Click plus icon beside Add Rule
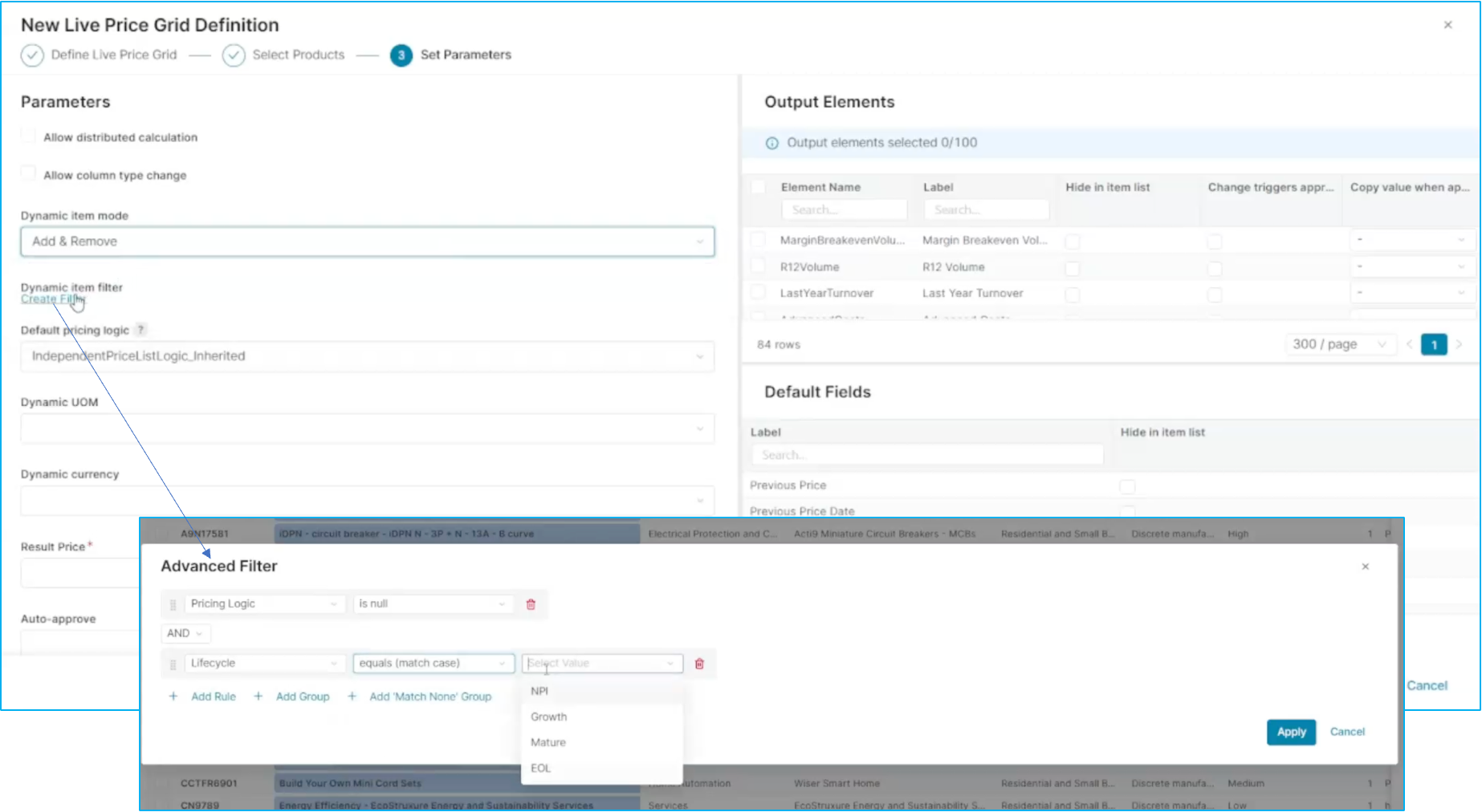Viewport: 1482px width, 812px height. point(173,696)
